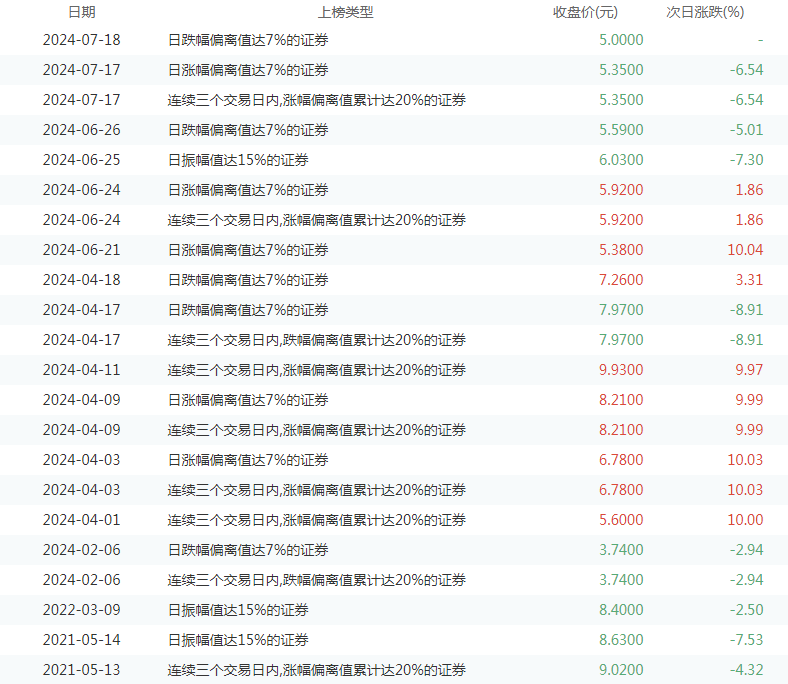Select the 2021-05-14 date cell
This screenshot has width=788, height=684.
pyautogui.click(x=81, y=640)
